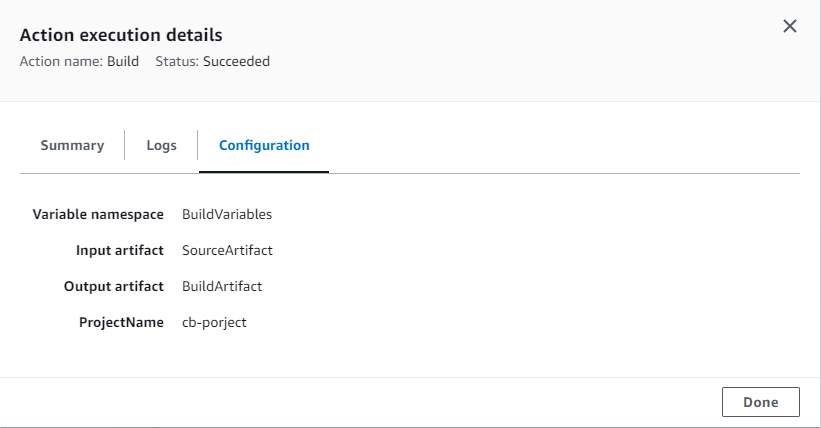The width and height of the screenshot is (821, 428).
Task: Click the "Variable namespace" field label
Action: (x=98, y=214)
